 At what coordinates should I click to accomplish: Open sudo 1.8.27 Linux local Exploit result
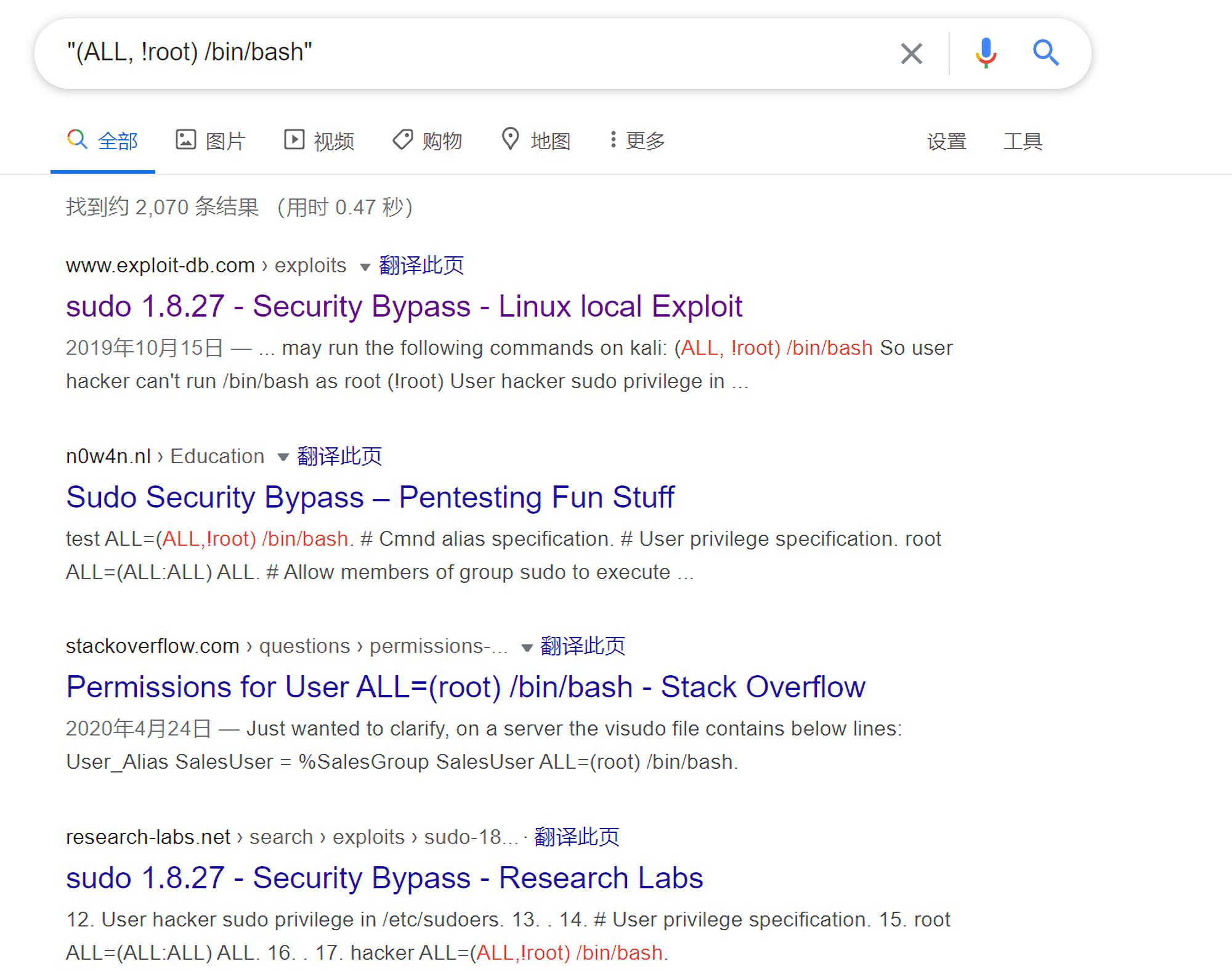[x=404, y=306]
